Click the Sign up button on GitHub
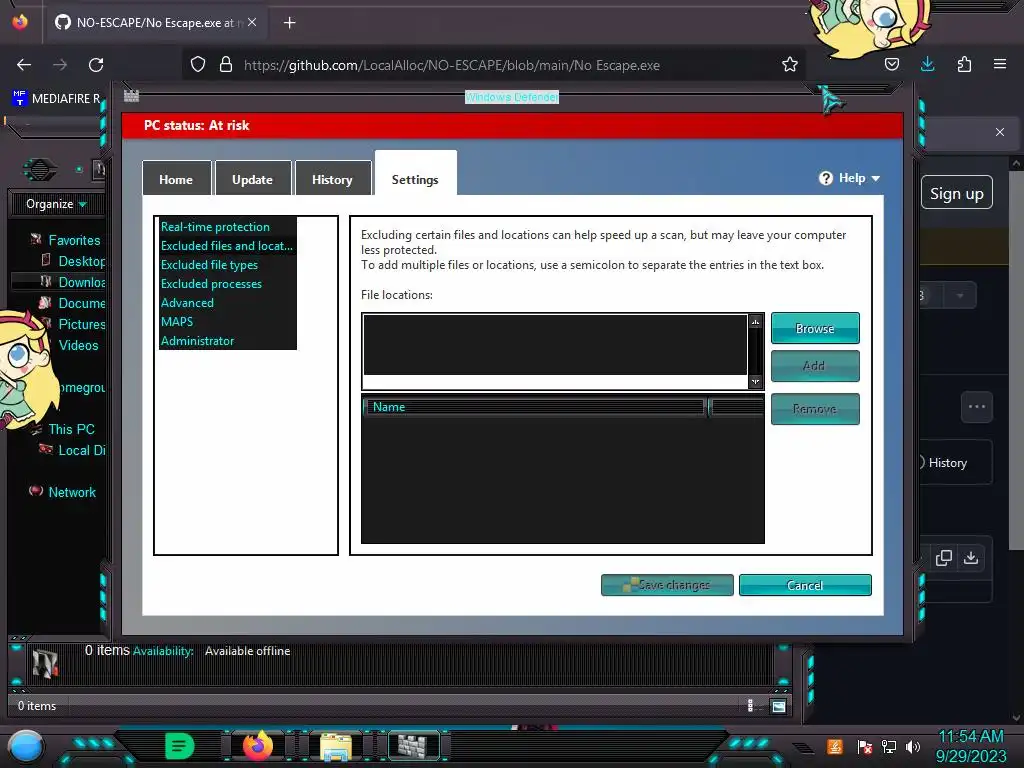Image resolution: width=1024 pixels, height=768 pixels. coord(957,193)
